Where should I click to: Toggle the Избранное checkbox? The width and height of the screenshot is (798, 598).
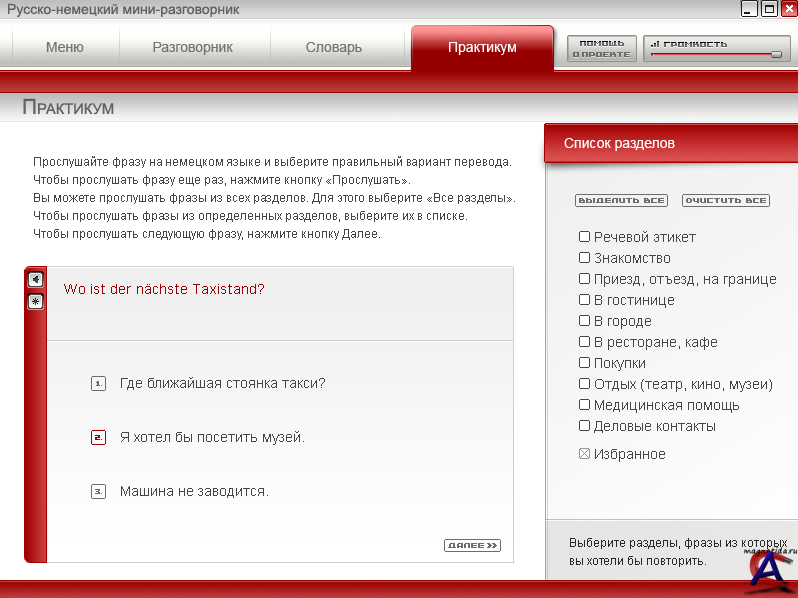(584, 454)
